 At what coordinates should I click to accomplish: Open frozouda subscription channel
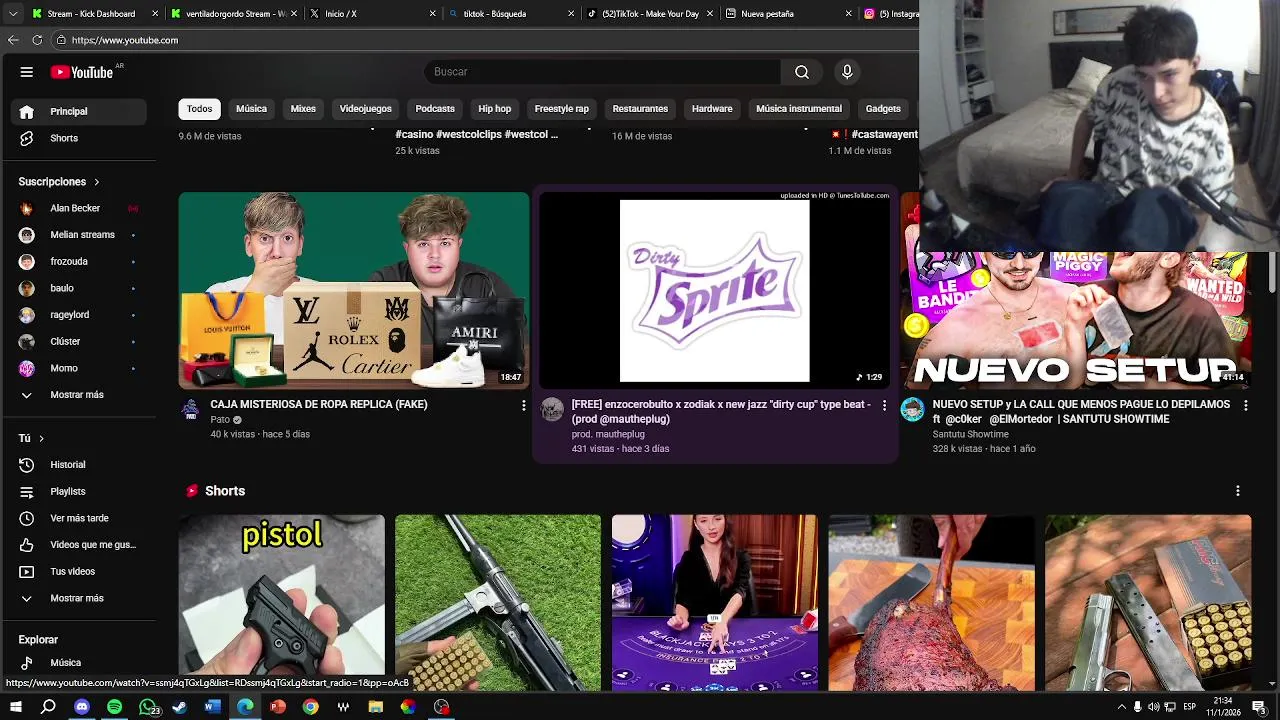click(78, 262)
